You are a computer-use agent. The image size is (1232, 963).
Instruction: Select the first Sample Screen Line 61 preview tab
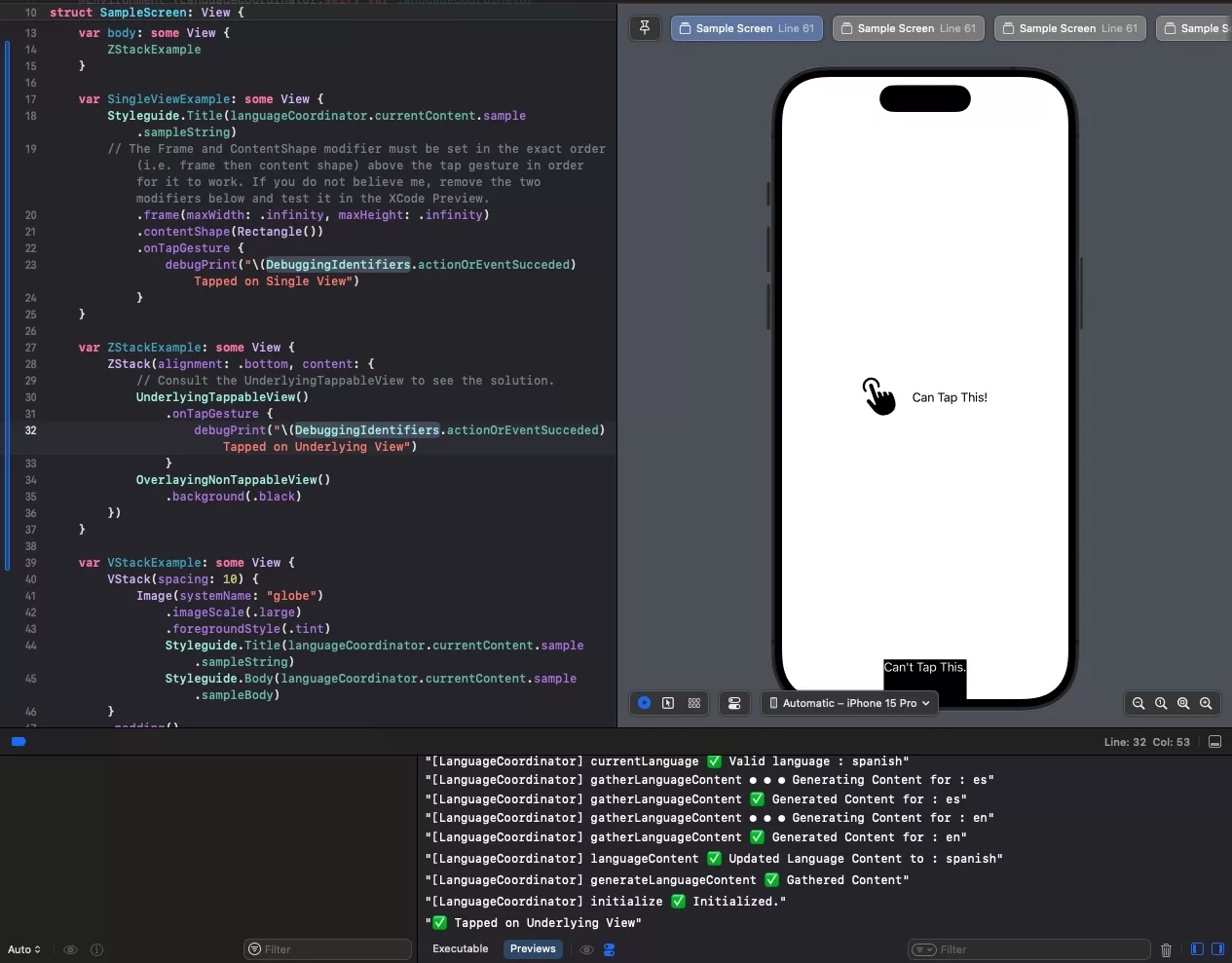[747, 28]
